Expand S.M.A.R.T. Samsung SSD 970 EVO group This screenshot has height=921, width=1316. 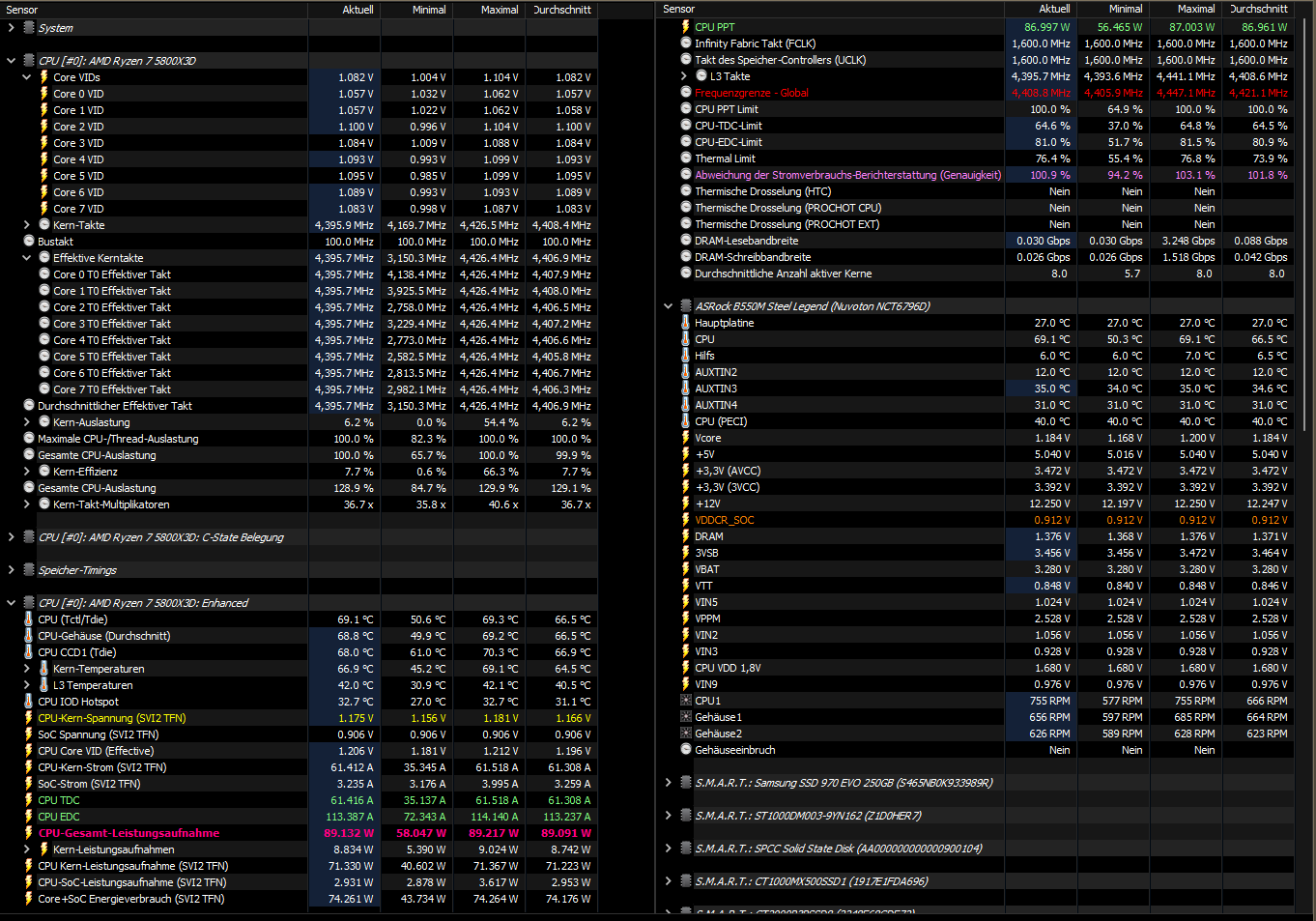[668, 783]
